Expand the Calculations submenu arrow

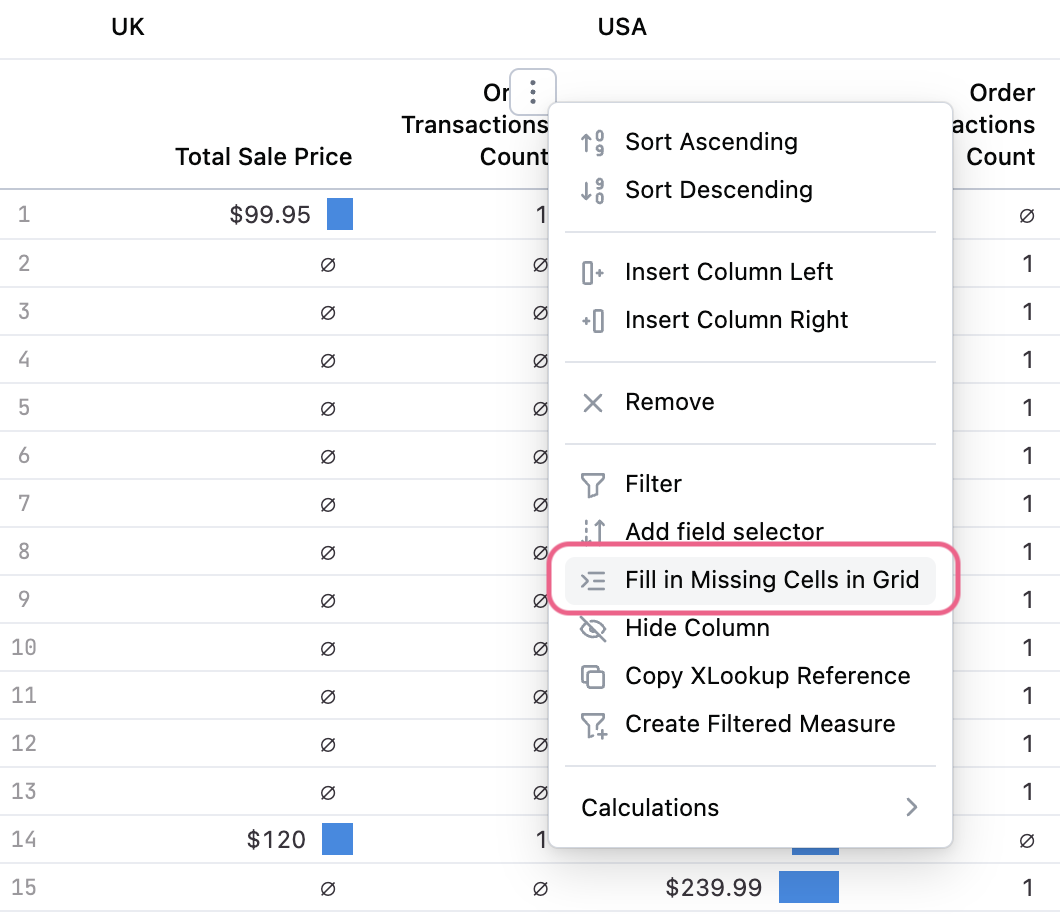tap(911, 807)
